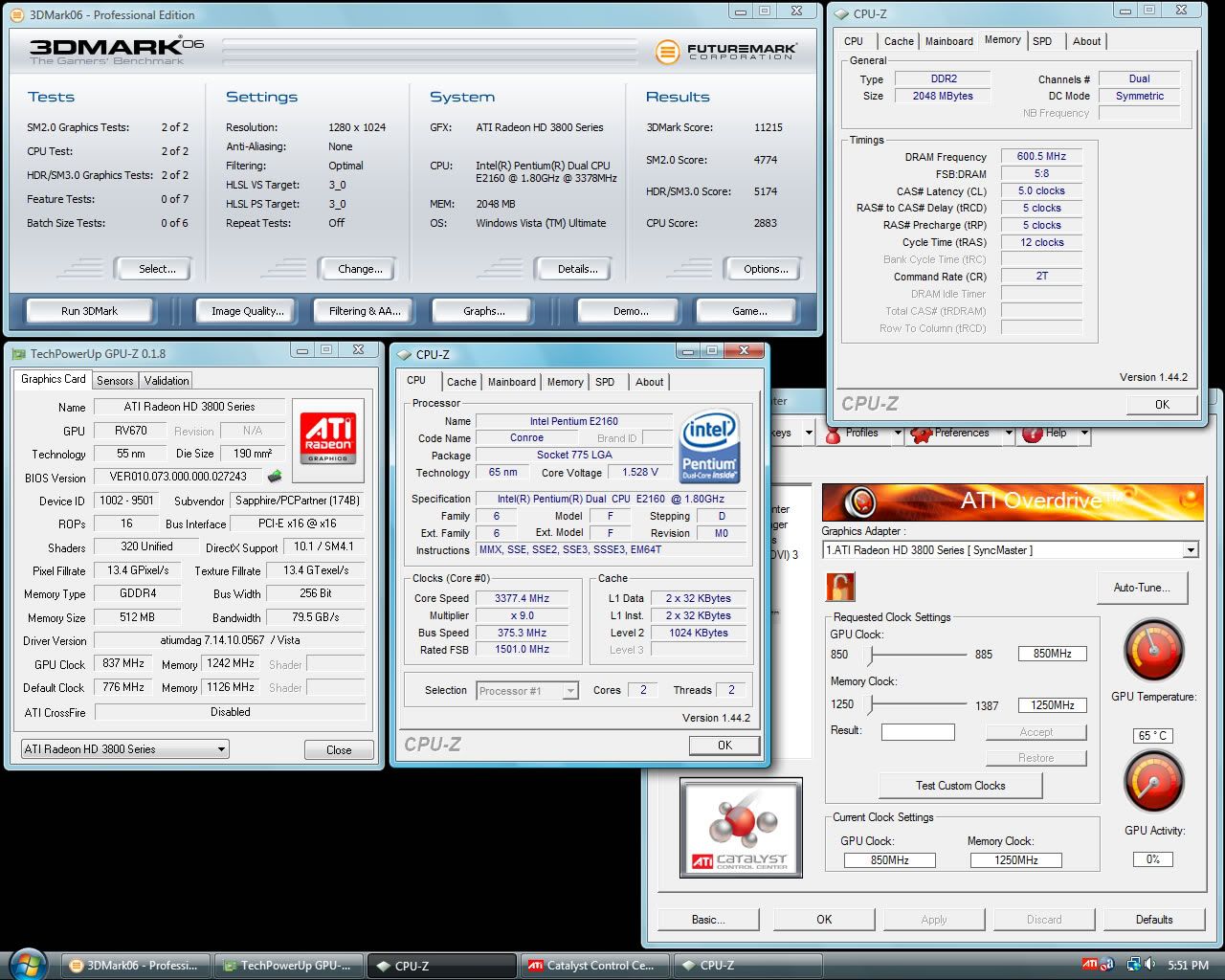Click the red Help icon in Catalyst toolbar
The image size is (1225, 980).
(x=1032, y=434)
